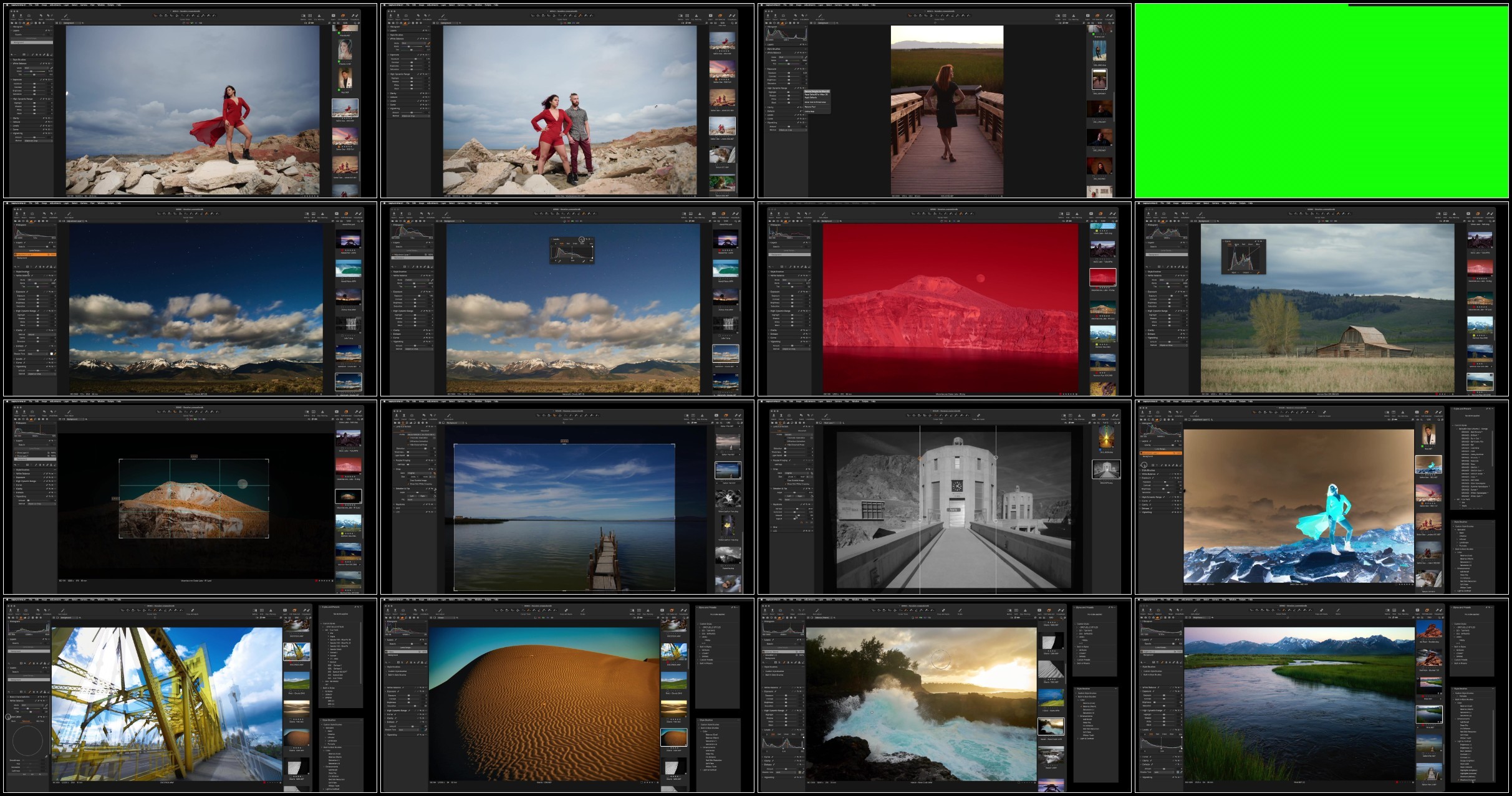Choose Apply Defaults in the open context menu
Viewport: 1512px width, 796px height.
pos(811,97)
